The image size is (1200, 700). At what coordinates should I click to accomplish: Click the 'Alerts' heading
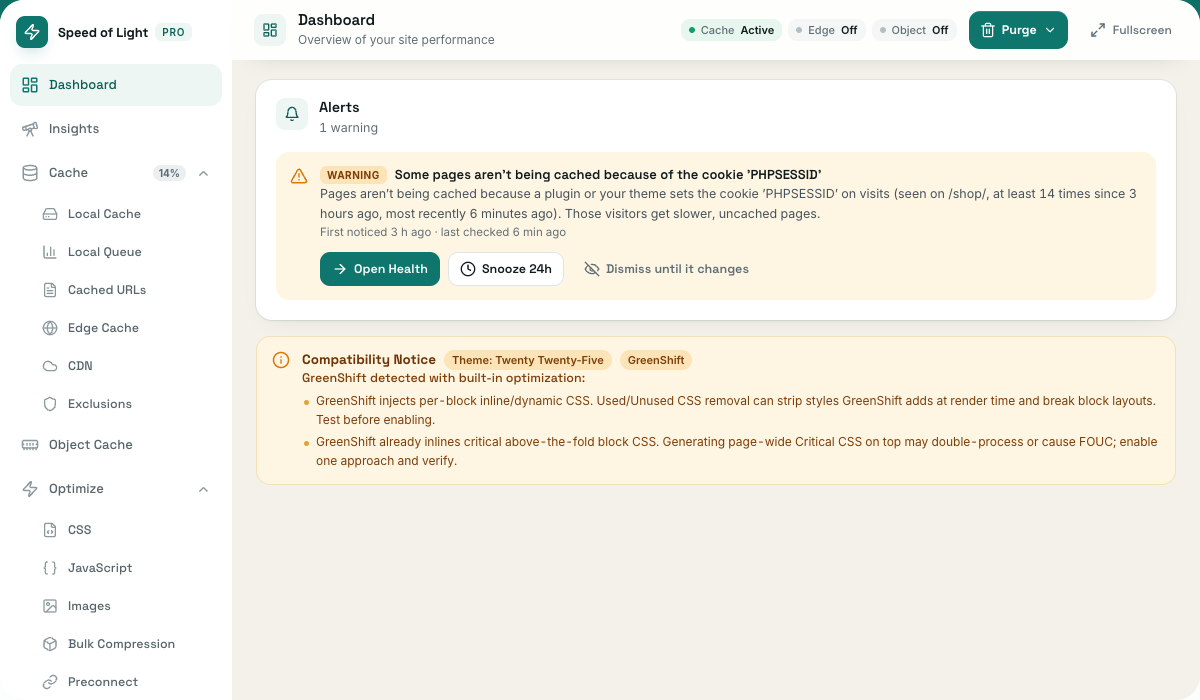[x=339, y=107]
